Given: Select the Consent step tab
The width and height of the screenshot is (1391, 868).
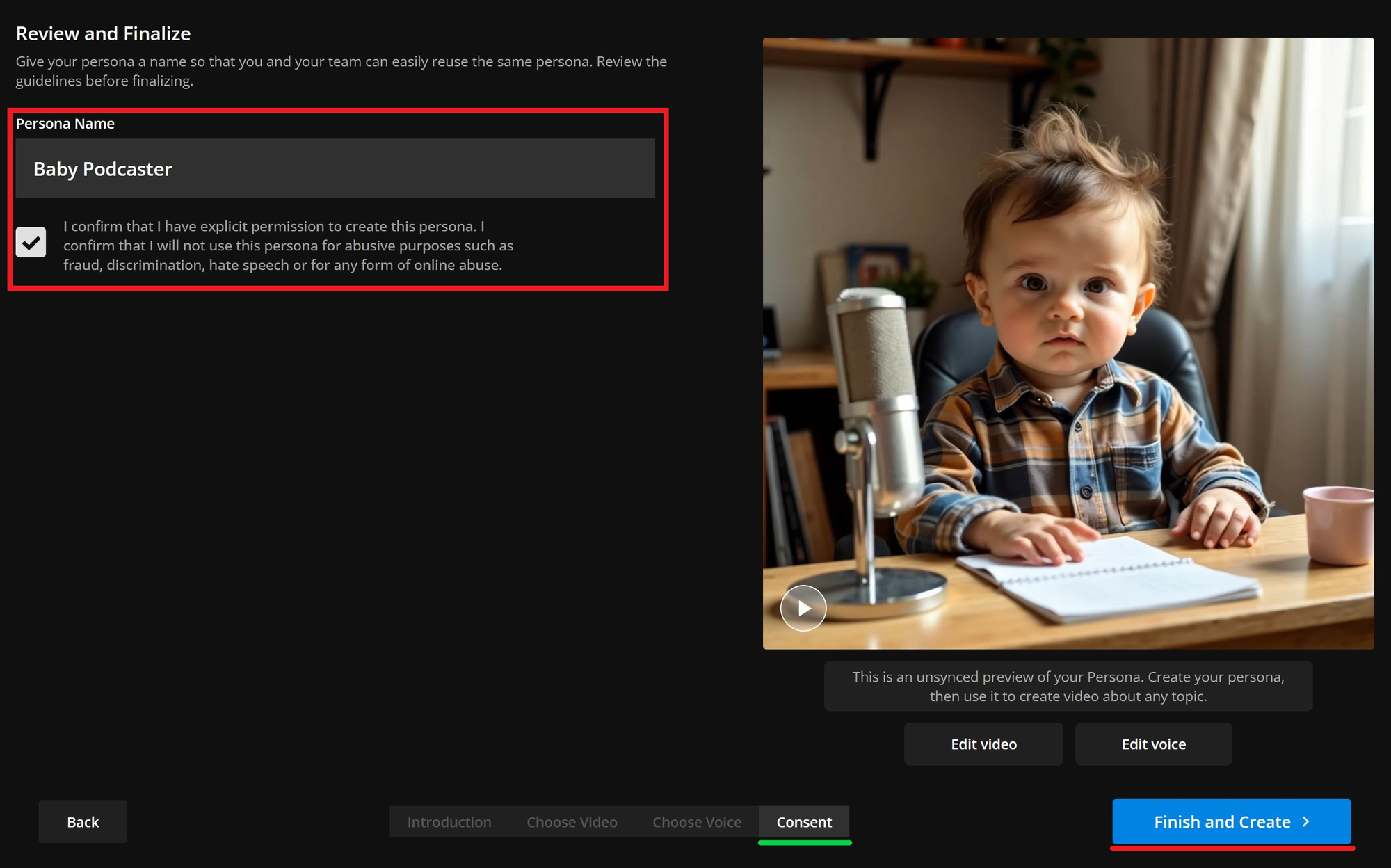Looking at the screenshot, I should click(x=803, y=822).
